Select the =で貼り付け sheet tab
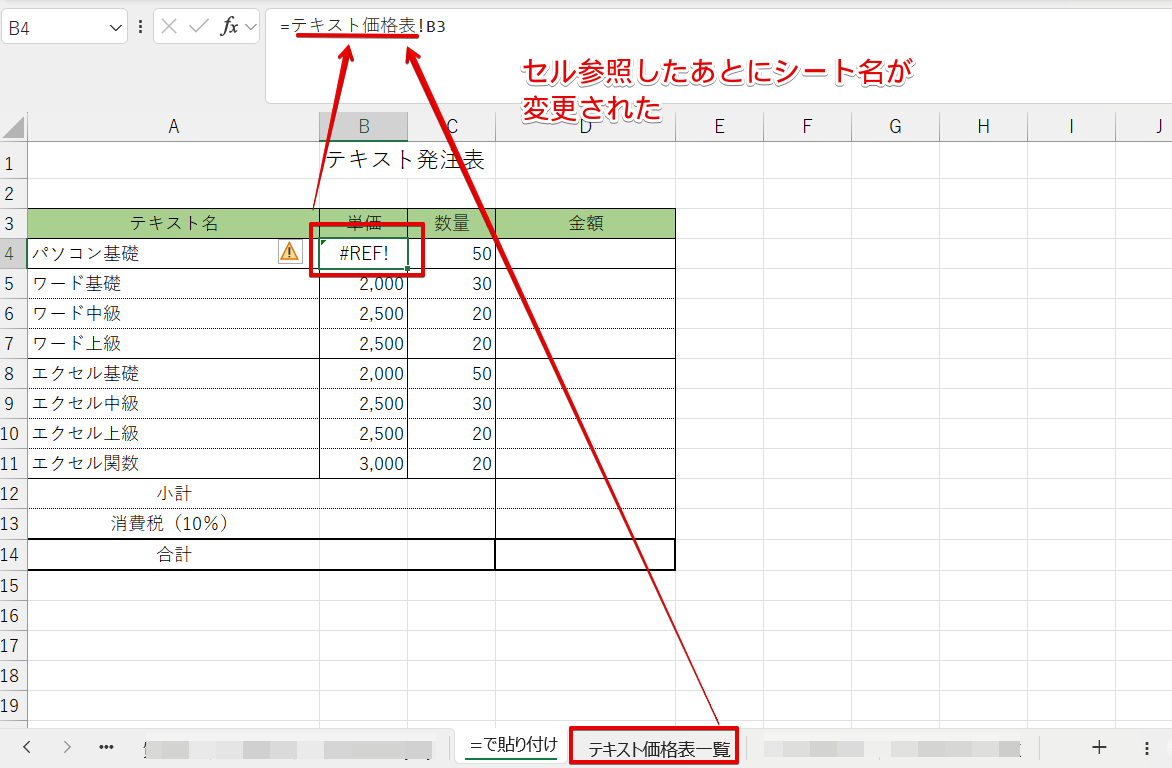The width and height of the screenshot is (1172, 768). [x=513, y=746]
